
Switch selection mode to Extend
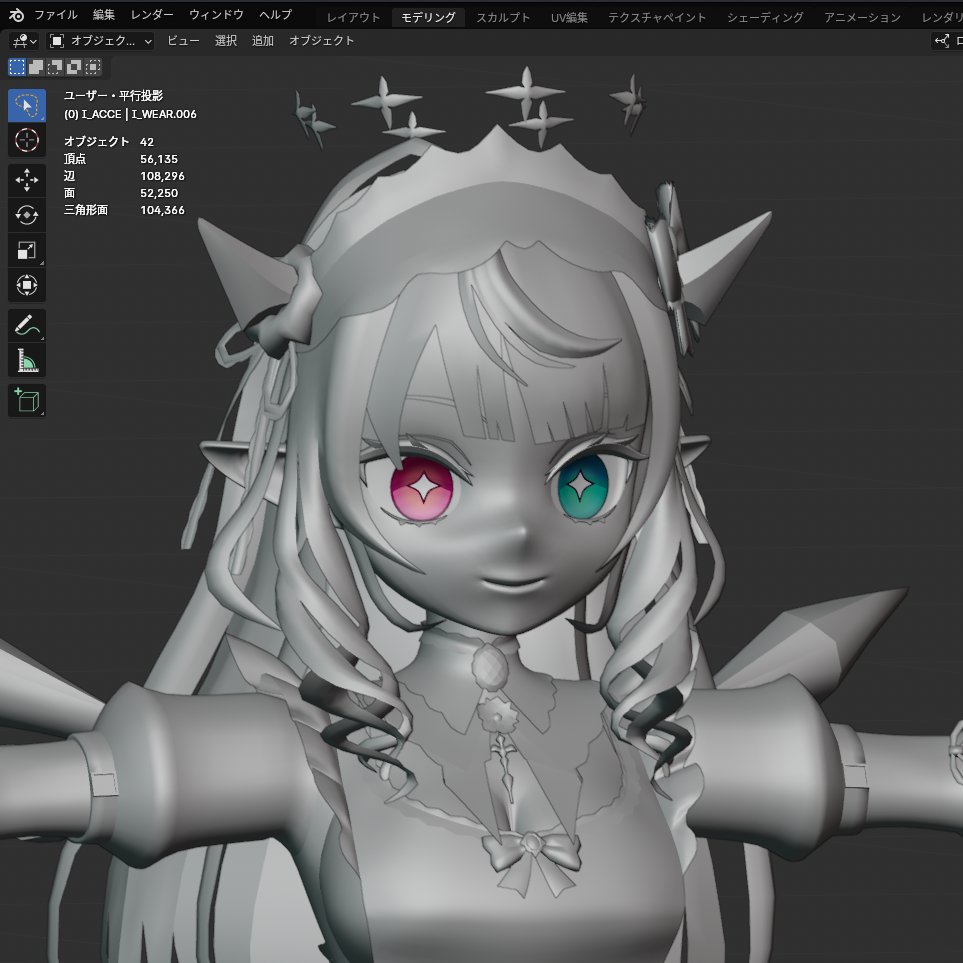tap(36, 67)
